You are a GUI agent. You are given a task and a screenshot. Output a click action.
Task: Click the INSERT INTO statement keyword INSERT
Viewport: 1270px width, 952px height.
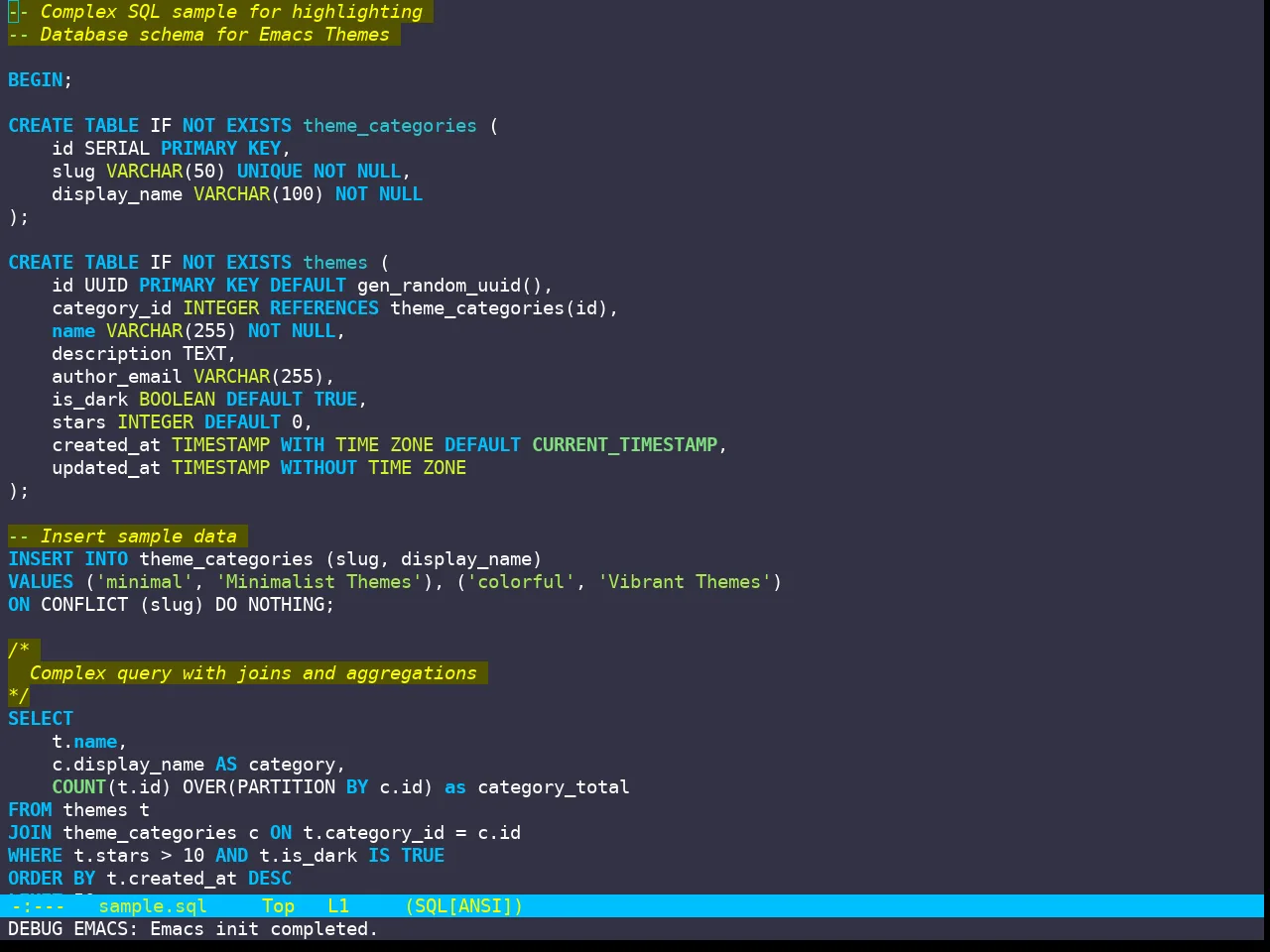(41, 559)
